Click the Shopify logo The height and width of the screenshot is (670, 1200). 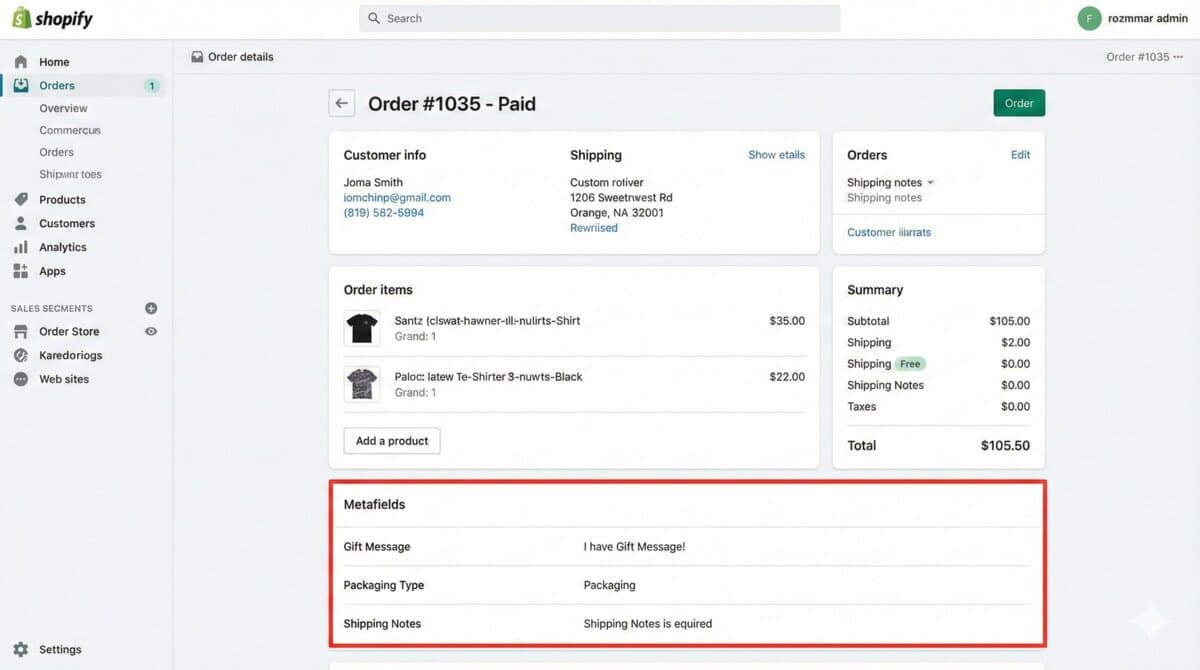pyautogui.click(x=50, y=17)
